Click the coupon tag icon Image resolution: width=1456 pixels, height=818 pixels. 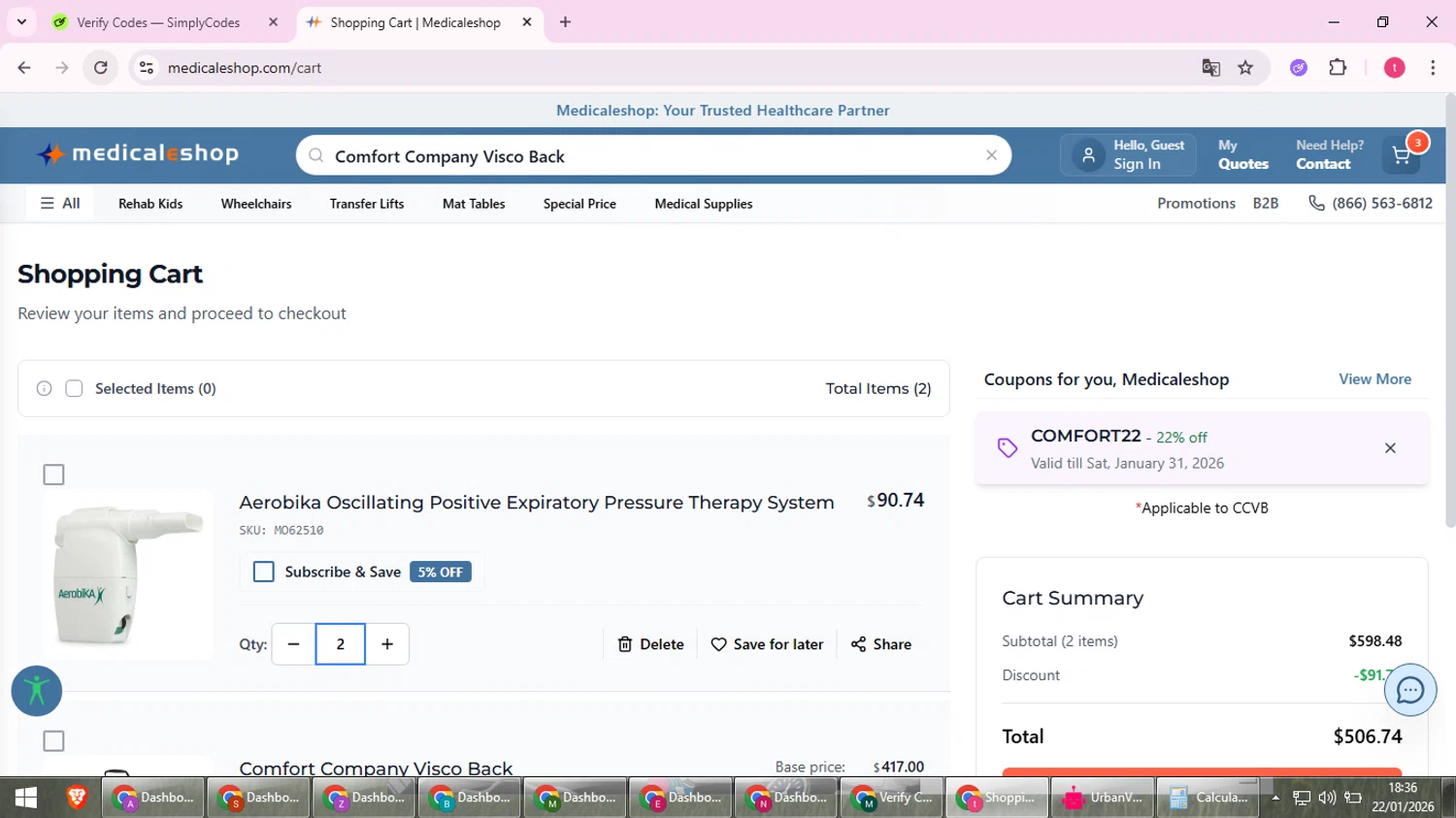pyautogui.click(x=1008, y=447)
